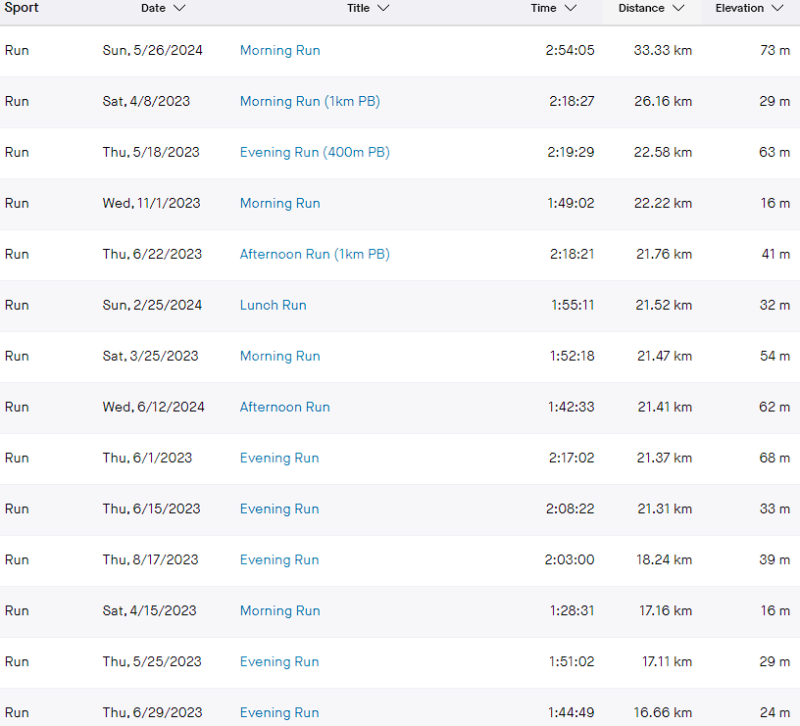This screenshot has height=726, width=800.
Task: Open Morning Run (1km PB) activity
Action: [x=310, y=101]
